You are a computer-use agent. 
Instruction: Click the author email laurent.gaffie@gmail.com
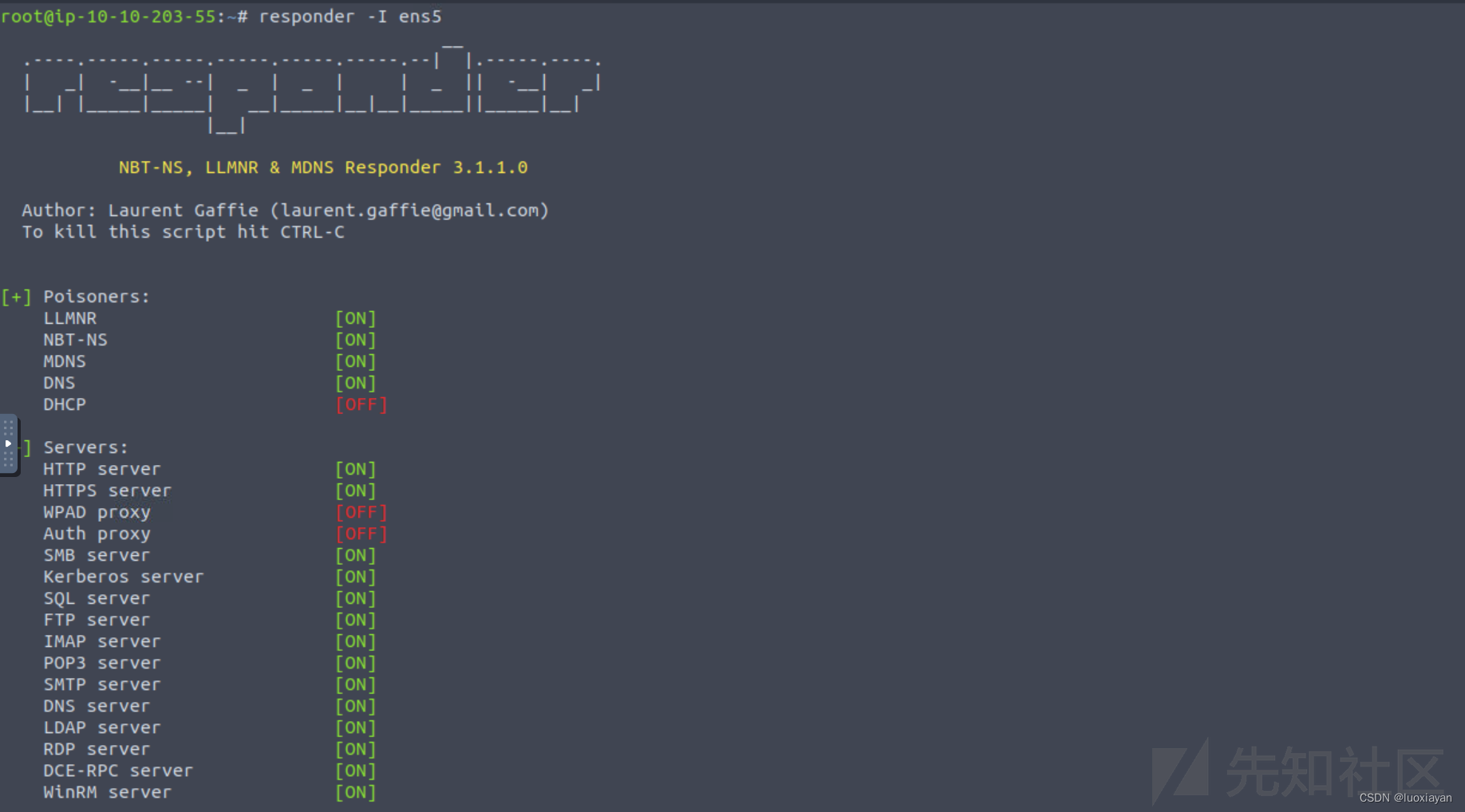(x=409, y=211)
